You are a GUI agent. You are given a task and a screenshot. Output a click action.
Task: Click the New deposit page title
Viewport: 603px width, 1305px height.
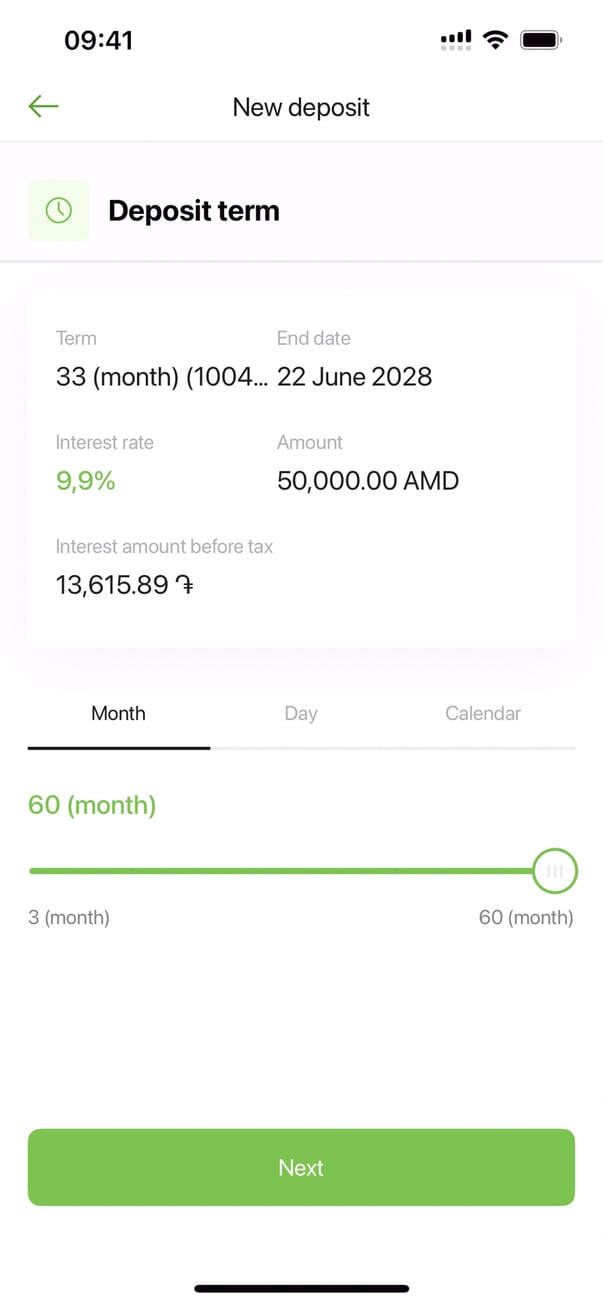pyautogui.click(x=301, y=107)
